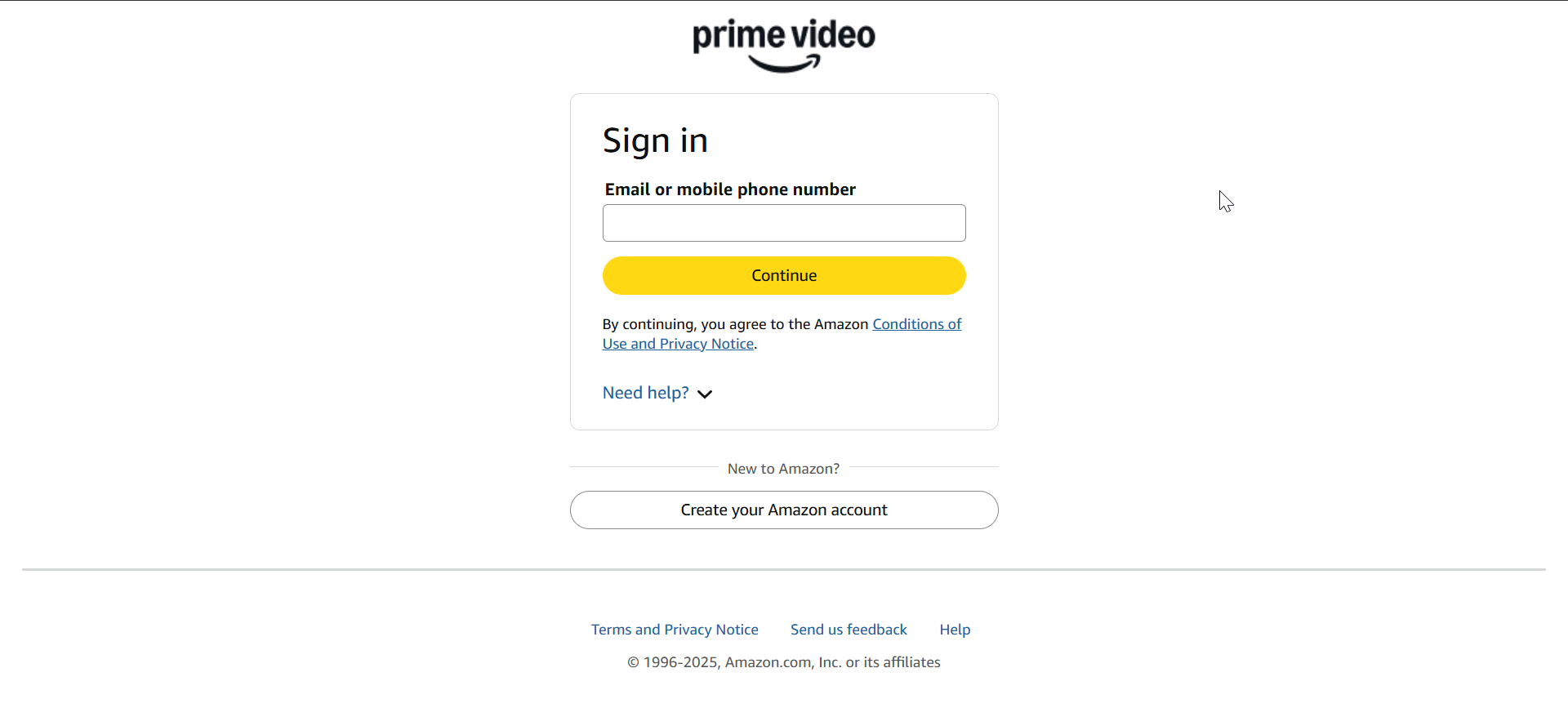
Task: Click the horizontal line above the footer
Action: (x=784, y=569)
